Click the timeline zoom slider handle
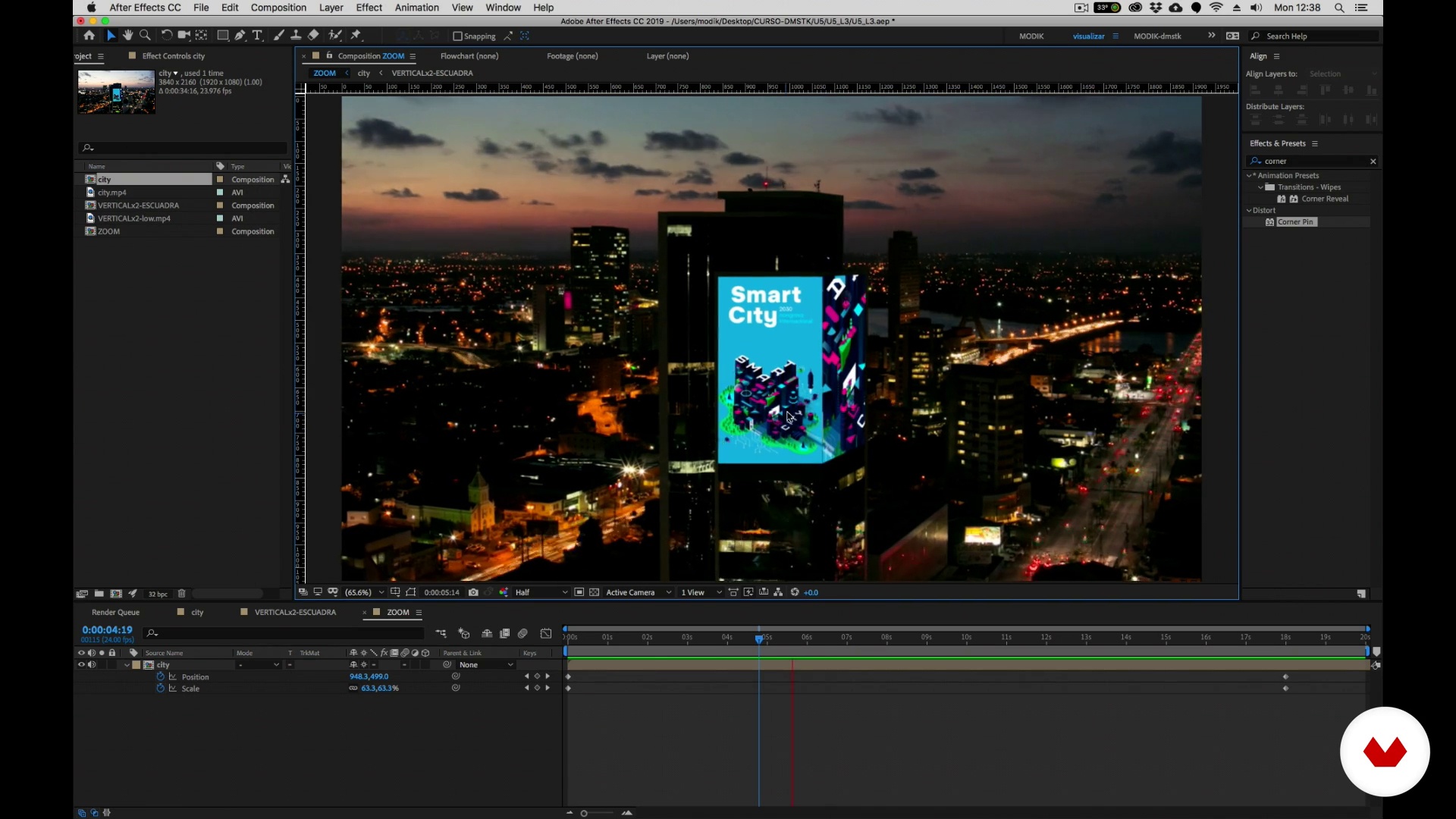Viewport: 1456px width, 819px height. [584, 813]
